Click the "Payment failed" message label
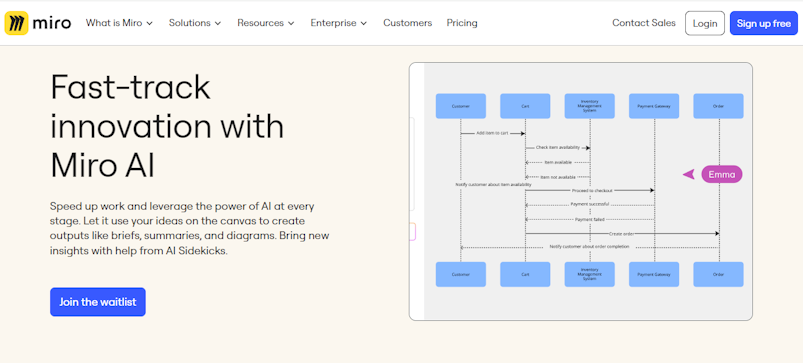Screen dimensions: 803x363 pos(589,219)
